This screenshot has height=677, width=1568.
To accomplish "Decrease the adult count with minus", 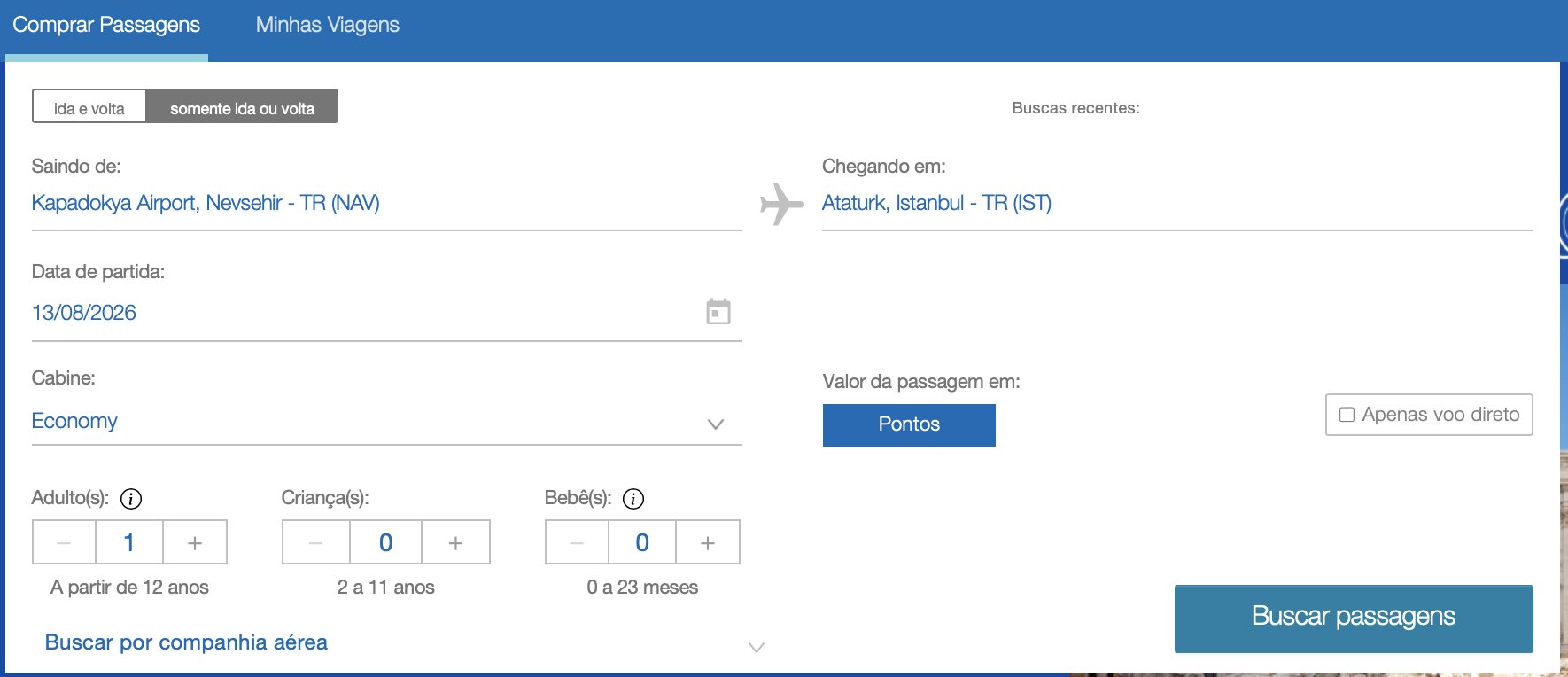I will (64, 542).
